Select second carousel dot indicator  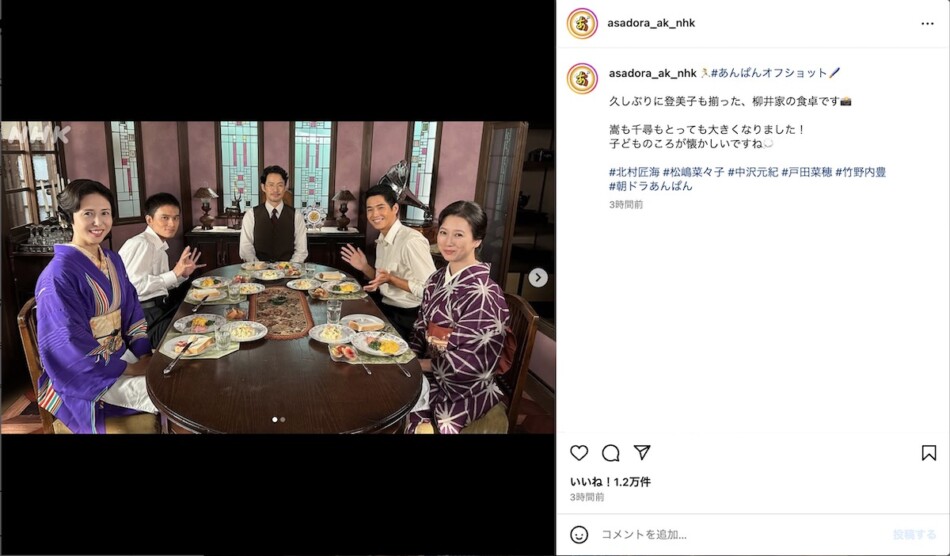pos(282,419)
